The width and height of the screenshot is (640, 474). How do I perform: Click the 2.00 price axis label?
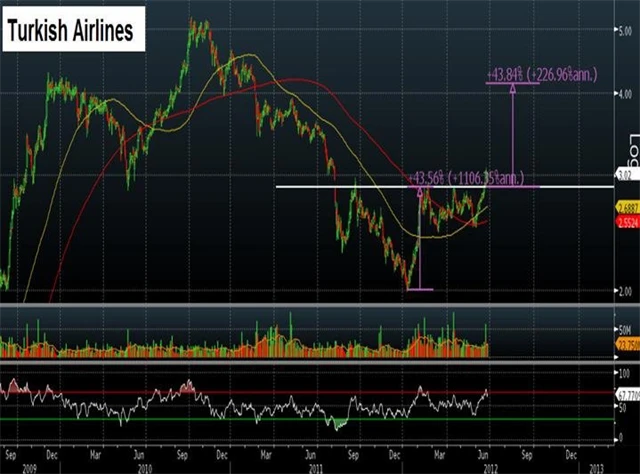[624, 291]
